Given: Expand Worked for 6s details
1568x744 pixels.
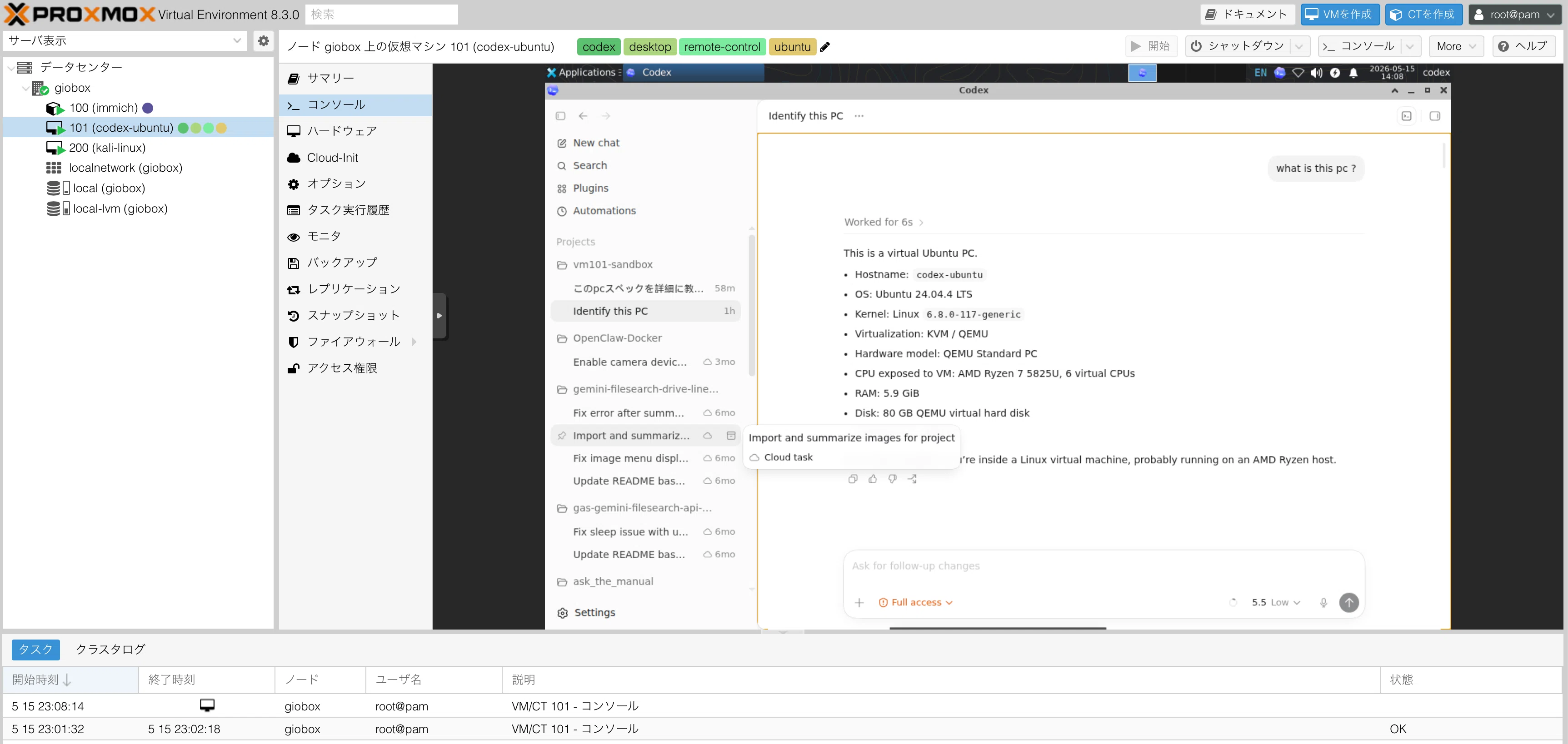Looking at the screenshot, I should 884,222.
